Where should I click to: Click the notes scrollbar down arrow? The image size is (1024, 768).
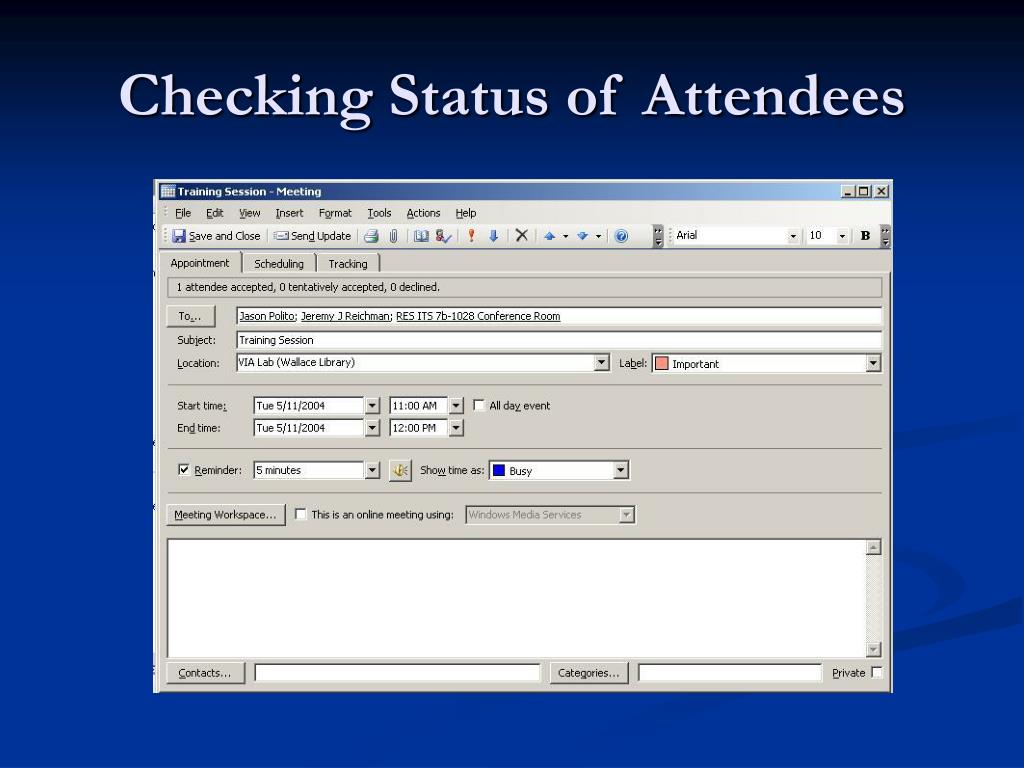pos(873,649)
